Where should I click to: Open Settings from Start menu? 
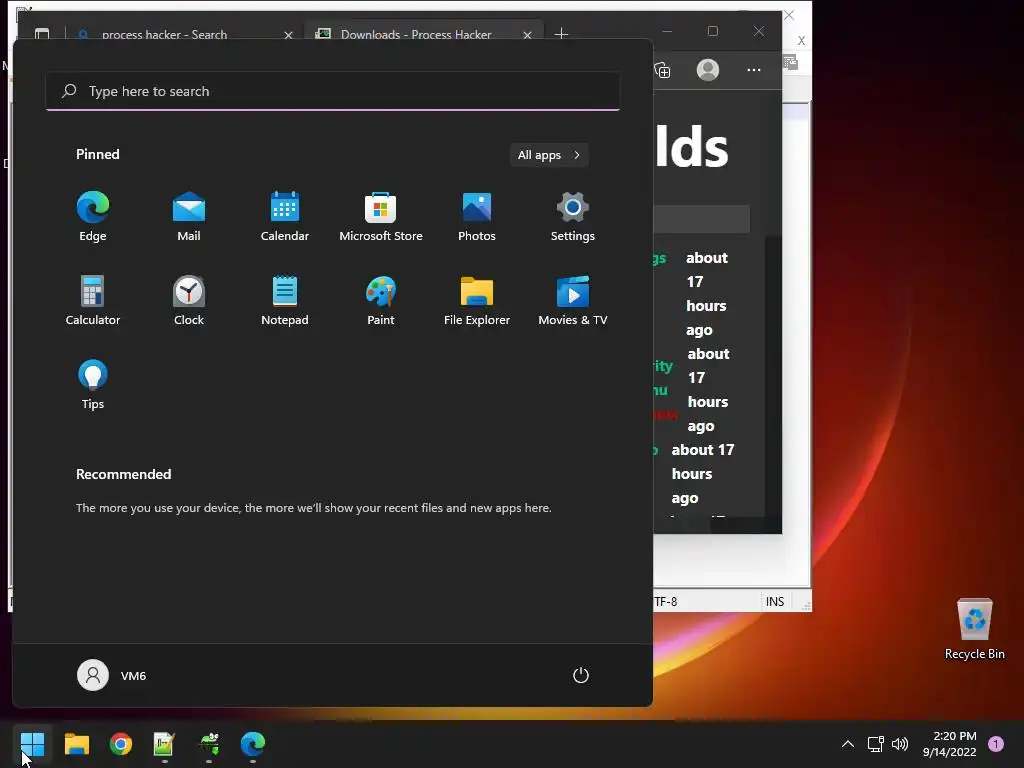pos(573,217)
